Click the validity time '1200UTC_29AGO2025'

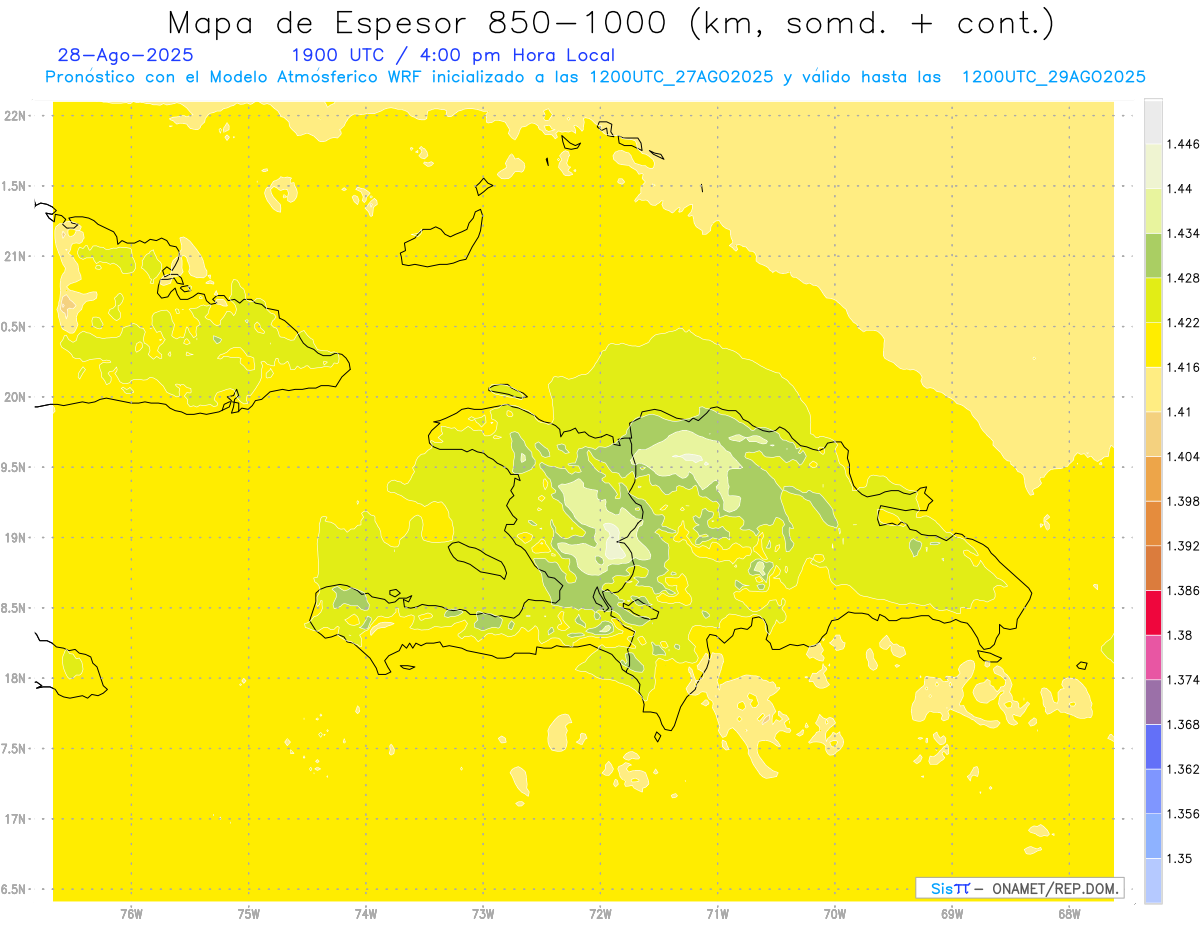click(1053, 77)
